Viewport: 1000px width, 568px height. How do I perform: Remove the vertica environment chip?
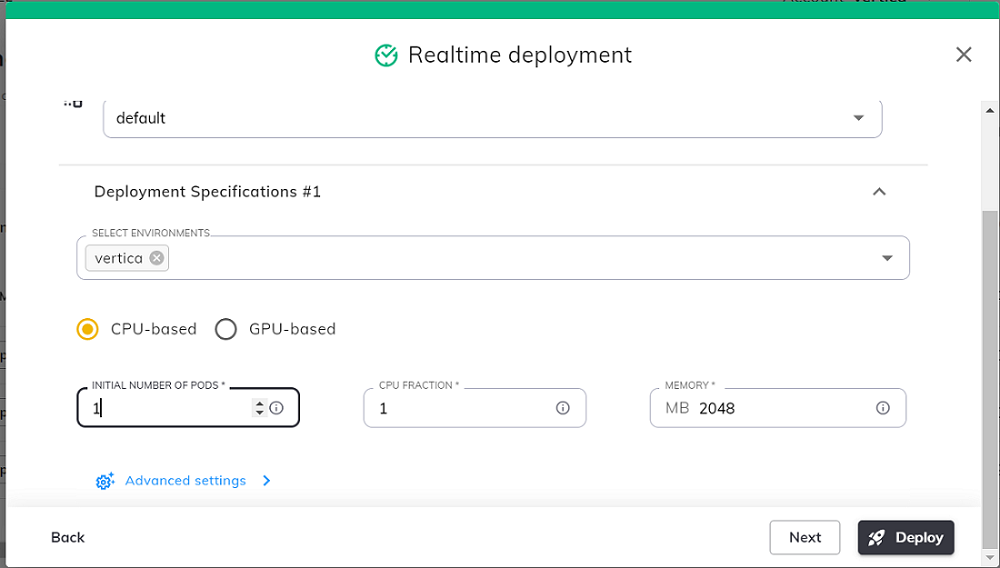tap(156, 258)
